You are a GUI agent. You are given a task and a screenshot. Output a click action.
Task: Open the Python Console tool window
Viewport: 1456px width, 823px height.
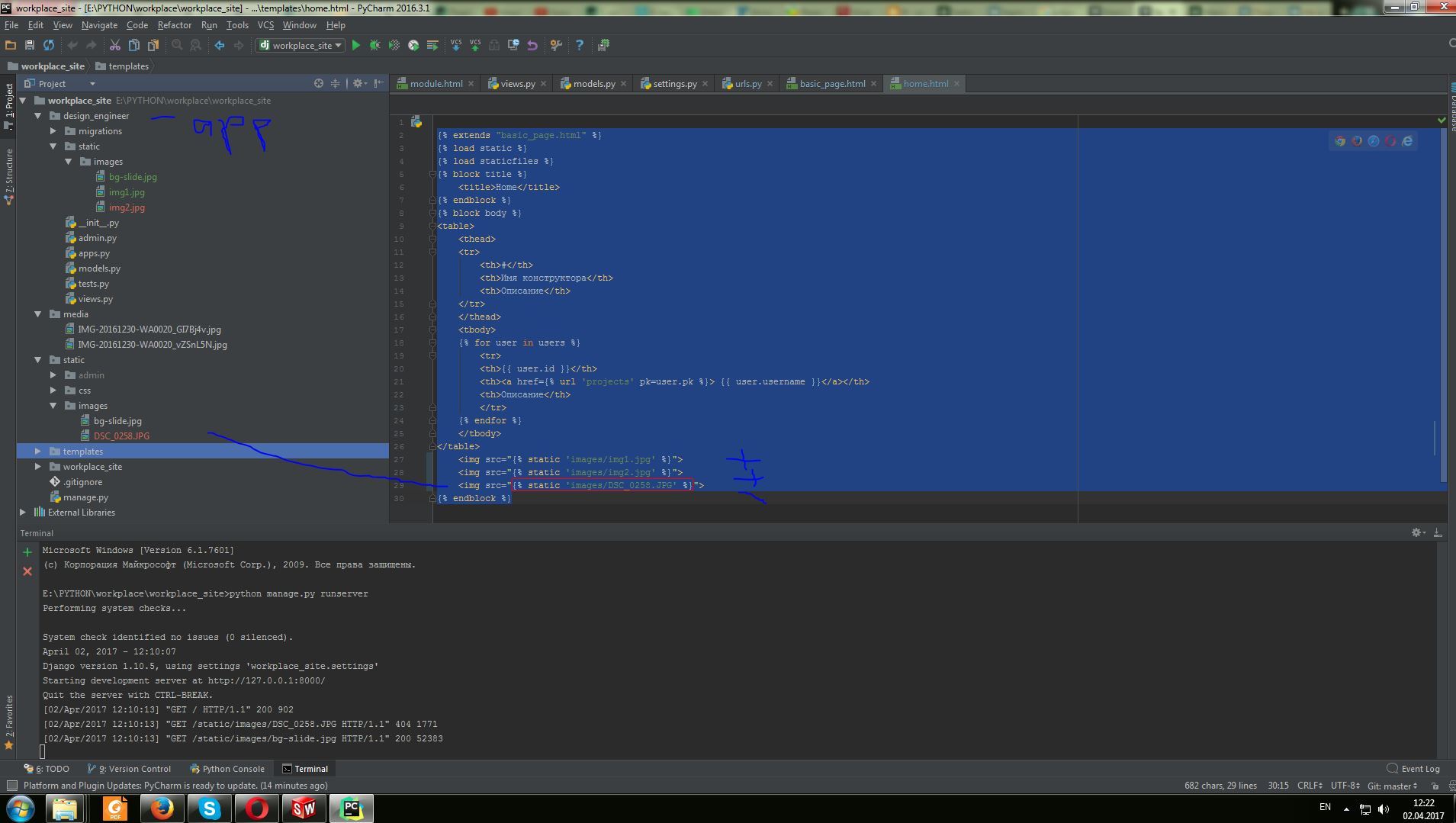point(227,769)
